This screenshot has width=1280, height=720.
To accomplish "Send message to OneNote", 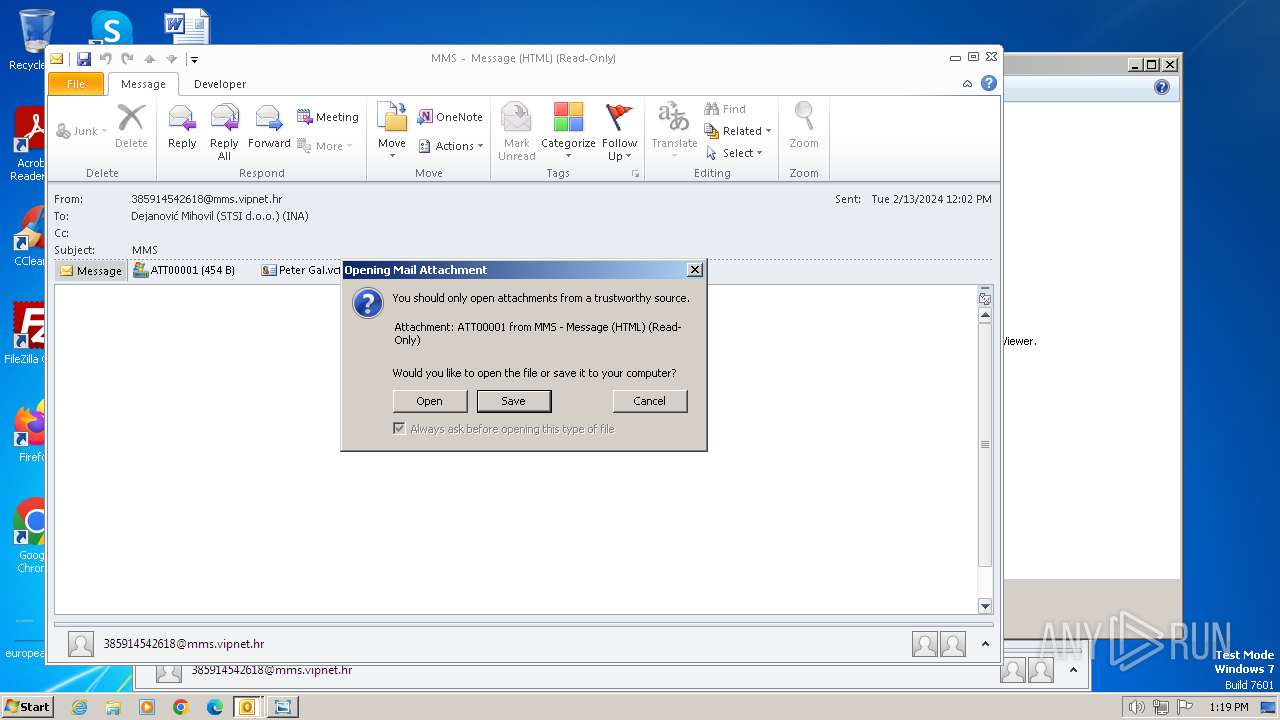I will tap(450, 117).
